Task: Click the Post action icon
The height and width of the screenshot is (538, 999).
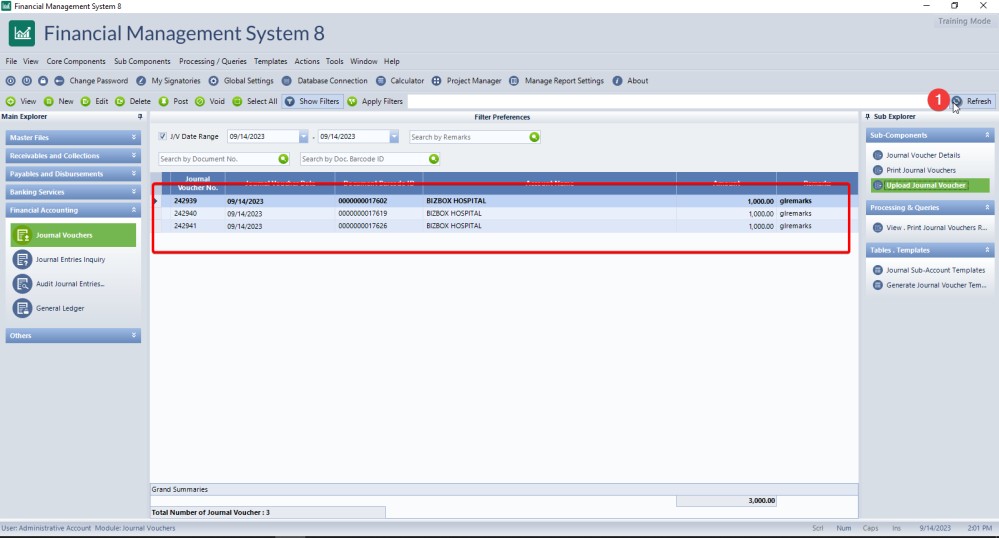Action: click(x=166, y=101)
